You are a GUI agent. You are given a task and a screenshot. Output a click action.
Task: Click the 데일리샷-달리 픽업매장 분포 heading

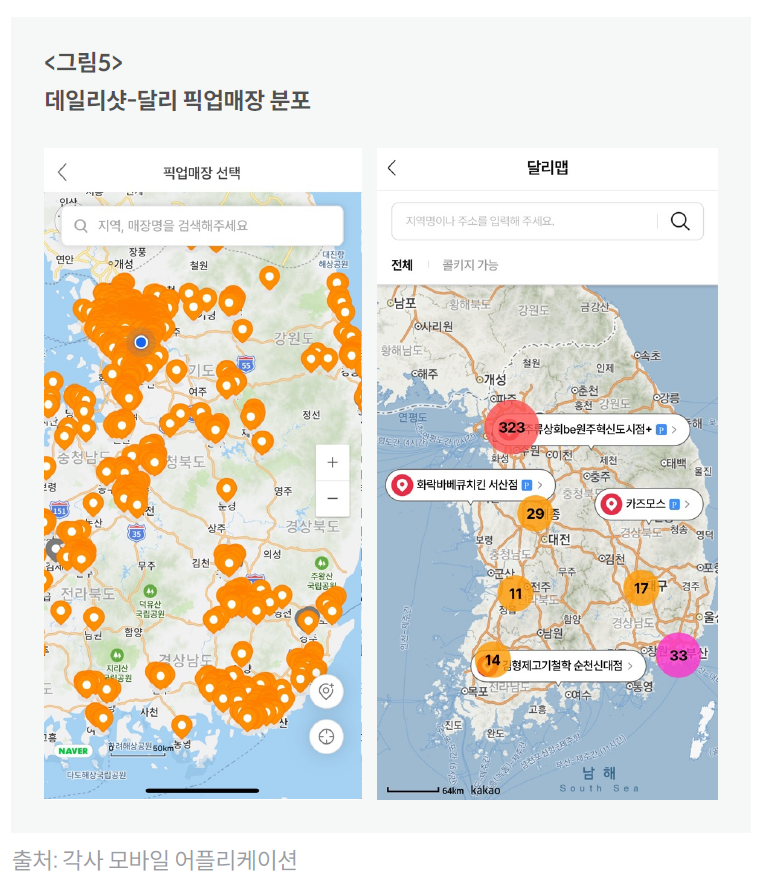(177, 100)
